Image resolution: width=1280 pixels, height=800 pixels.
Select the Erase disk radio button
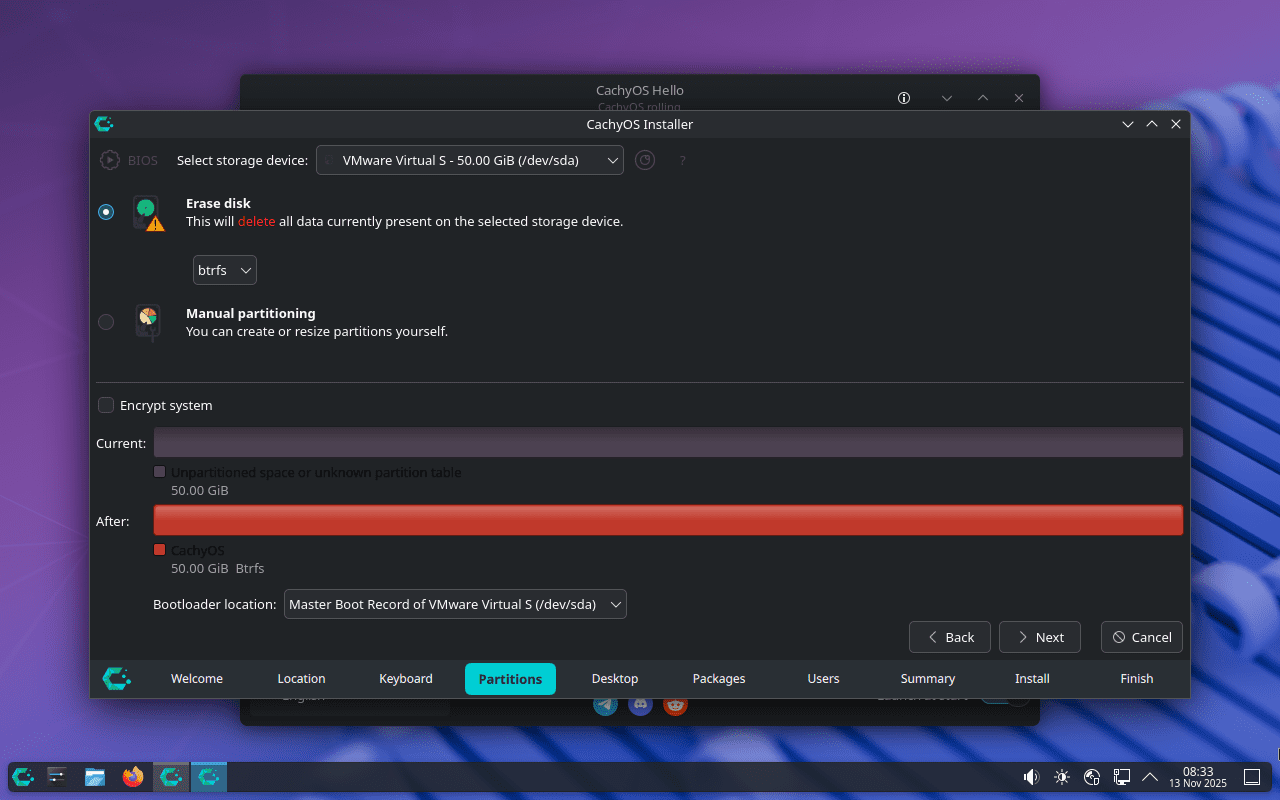[106, 211]
